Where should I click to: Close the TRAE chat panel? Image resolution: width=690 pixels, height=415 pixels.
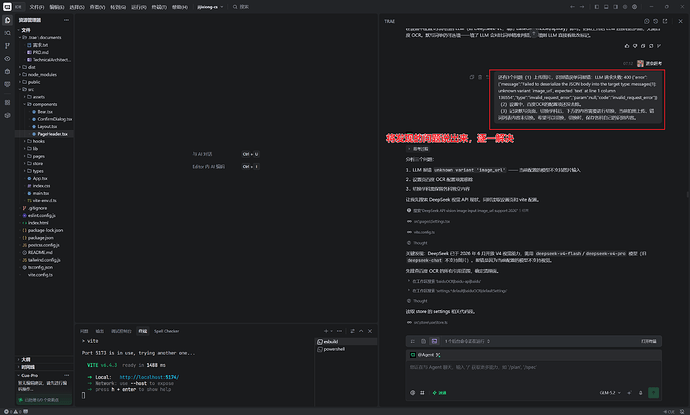(x=680, y=21)
